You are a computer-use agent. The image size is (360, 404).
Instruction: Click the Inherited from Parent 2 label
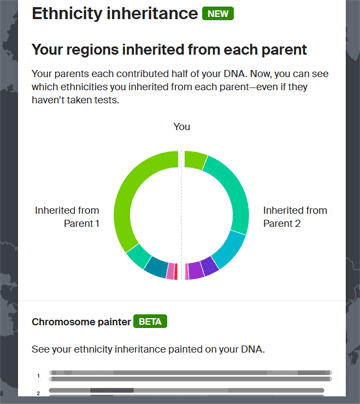[295, 217]
